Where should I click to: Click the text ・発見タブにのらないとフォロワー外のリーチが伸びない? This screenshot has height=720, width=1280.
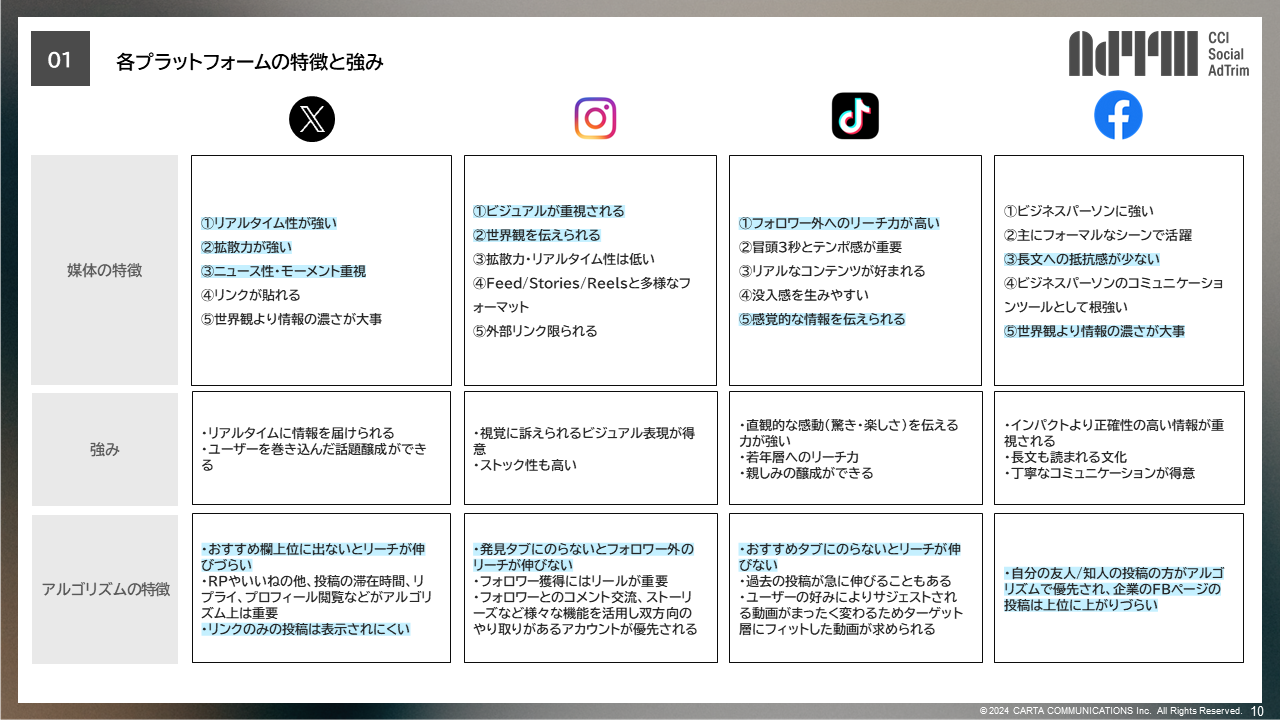tap(584, 557)
